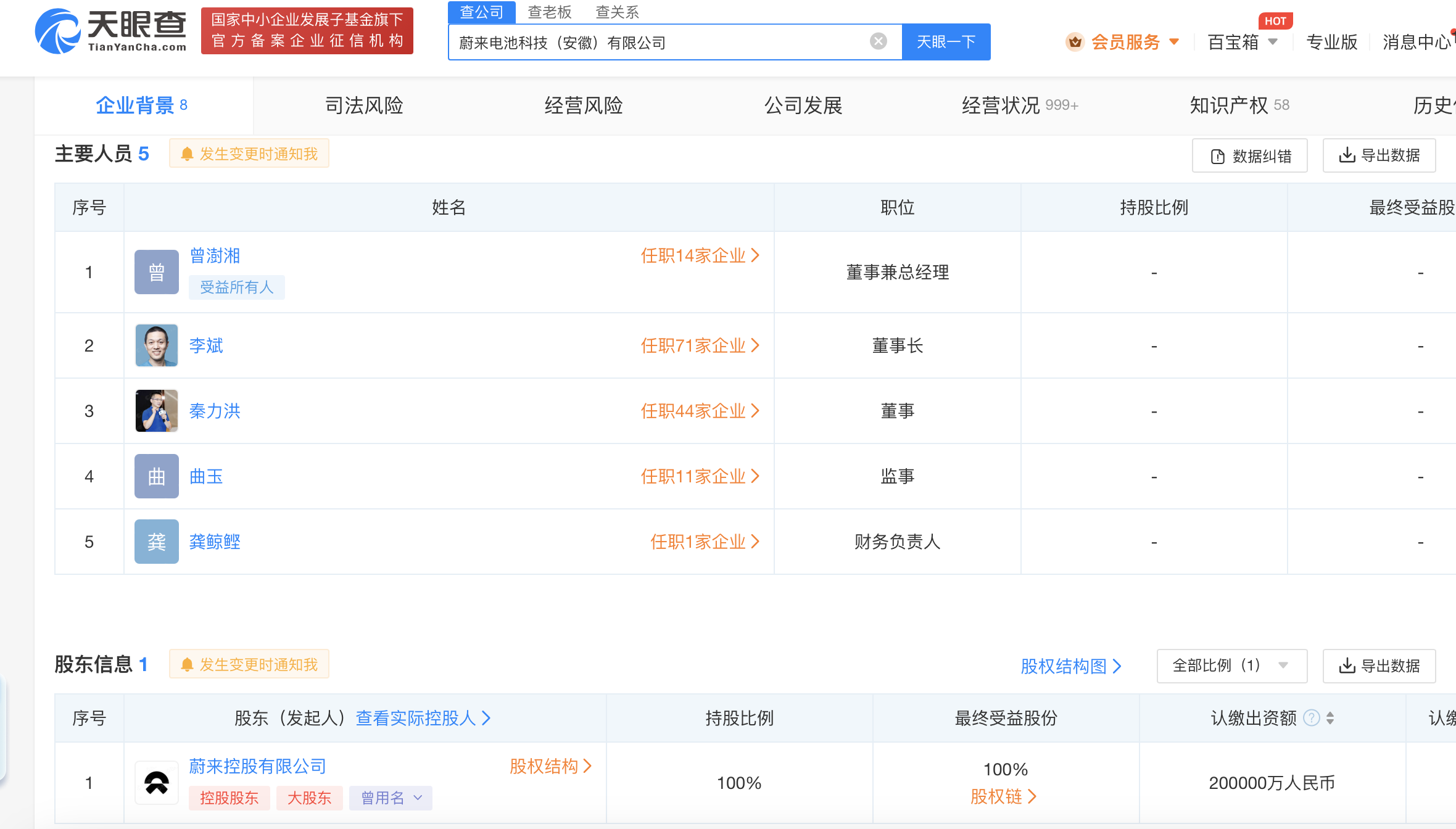Open 全部比例 (1) dropdown
The height and width of the screenshot is (829, 1456).
tap(1232, 666)
